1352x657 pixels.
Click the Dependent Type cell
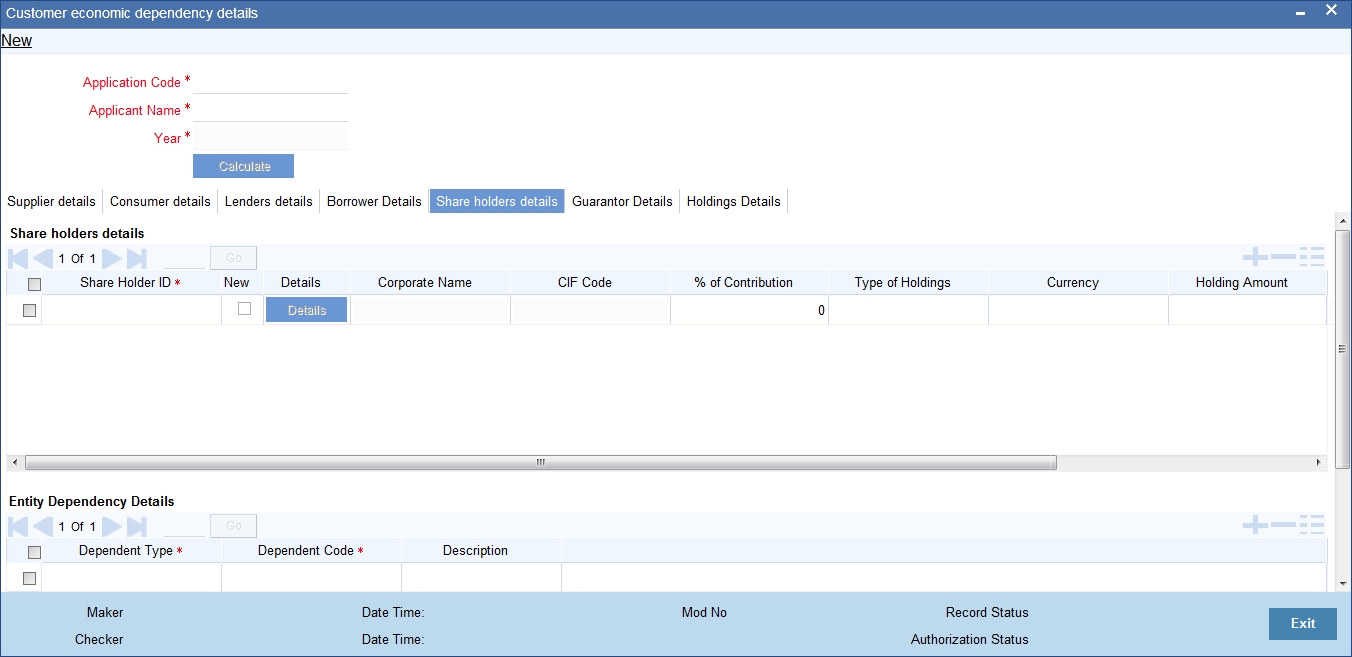point(131,578)
